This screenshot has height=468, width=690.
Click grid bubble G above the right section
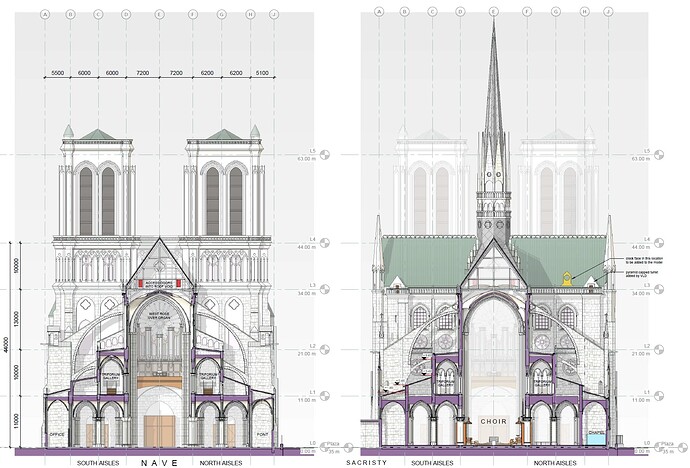(556, 12)
